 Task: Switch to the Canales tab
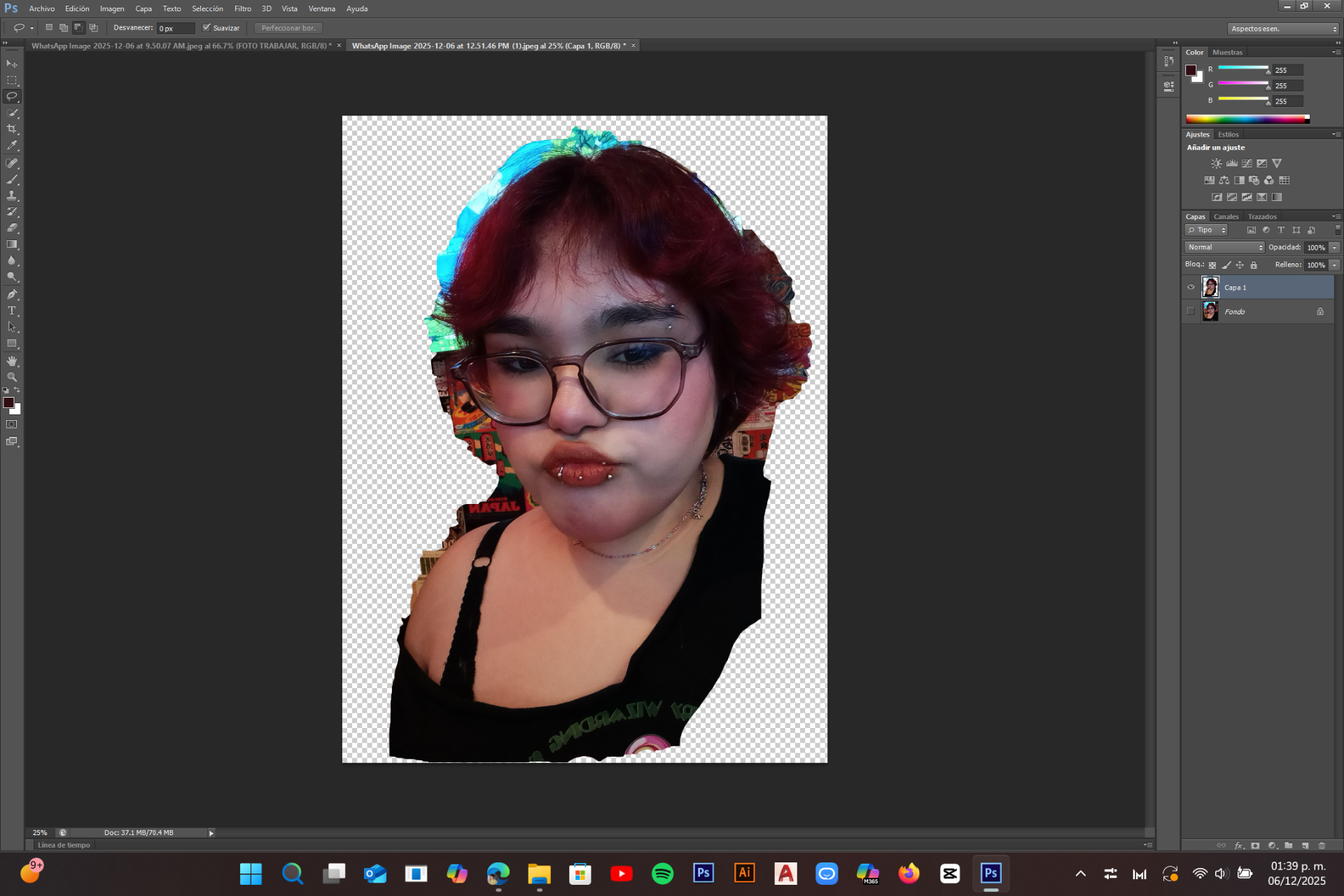[1226, 217]
